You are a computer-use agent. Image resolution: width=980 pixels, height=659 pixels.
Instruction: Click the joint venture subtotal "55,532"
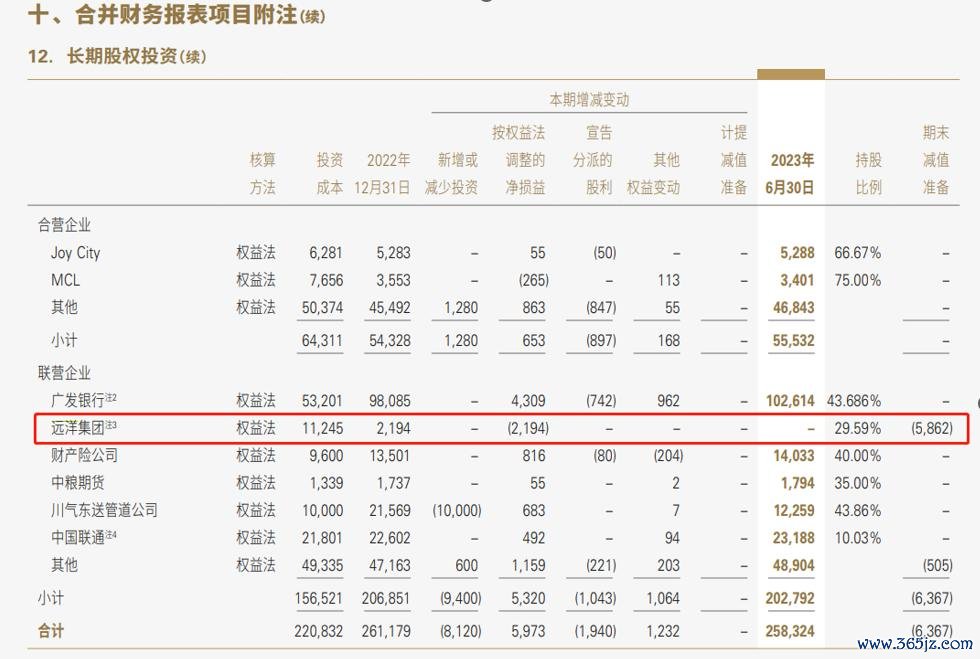click(x=794, y=341)
